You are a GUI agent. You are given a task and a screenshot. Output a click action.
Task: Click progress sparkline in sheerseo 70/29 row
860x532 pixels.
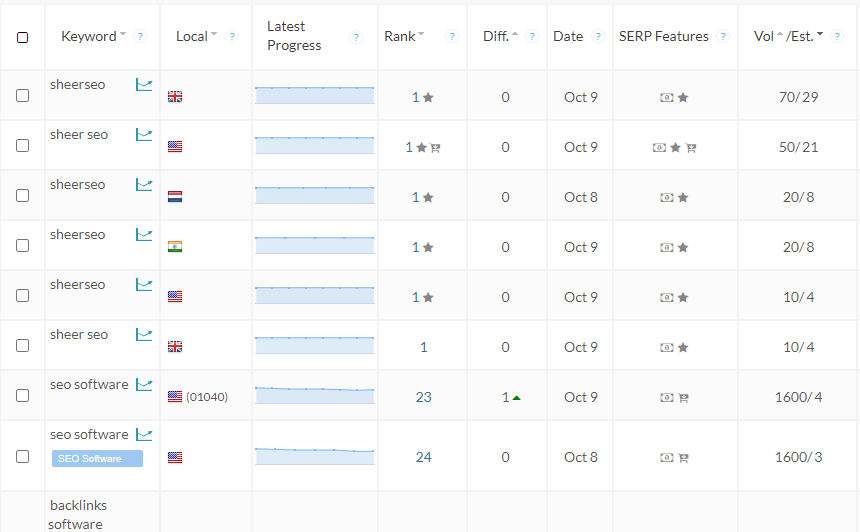[x=315, y=95]
